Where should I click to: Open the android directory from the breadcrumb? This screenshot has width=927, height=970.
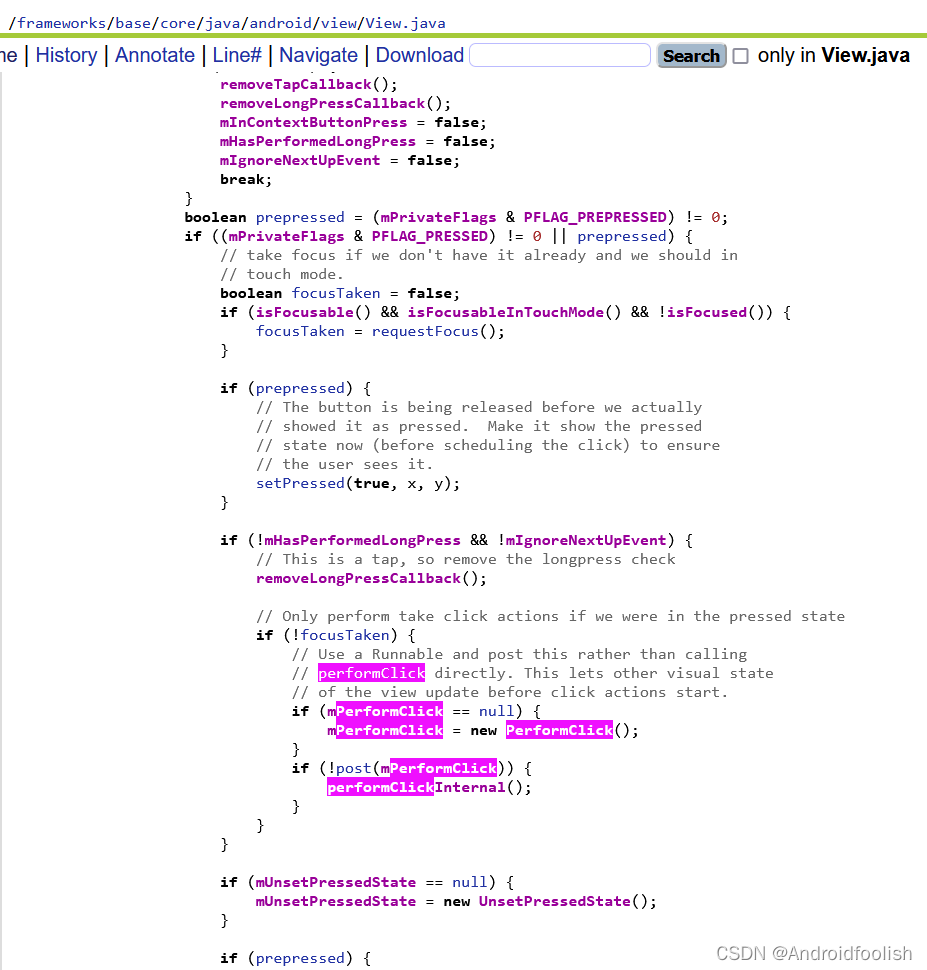coord(280,22)
